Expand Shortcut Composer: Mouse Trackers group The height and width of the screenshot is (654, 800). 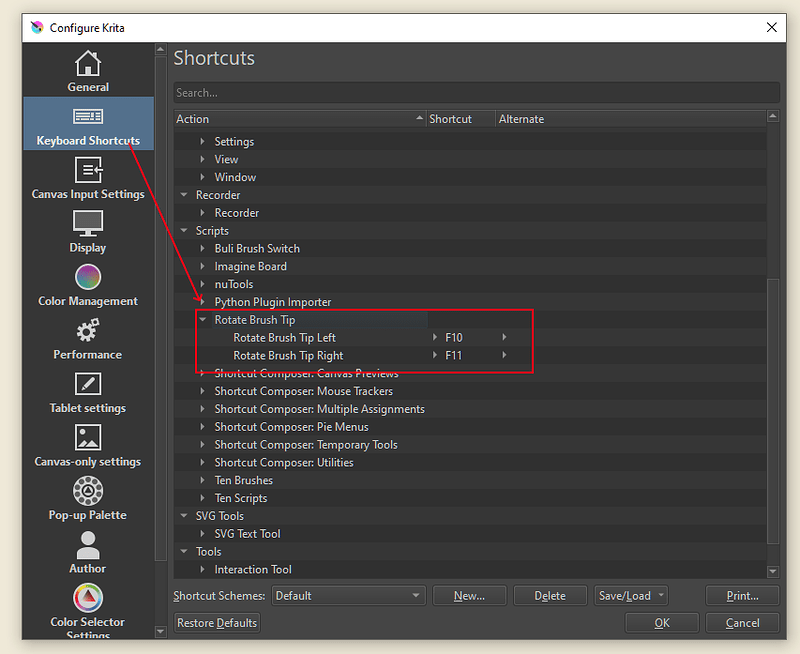click(x=203, y=391)
